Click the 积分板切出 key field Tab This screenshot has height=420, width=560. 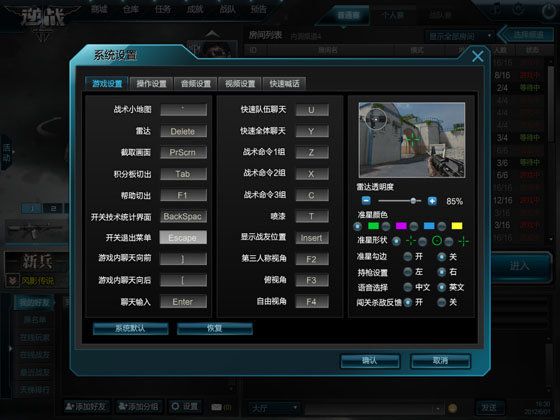click(183, 174)
